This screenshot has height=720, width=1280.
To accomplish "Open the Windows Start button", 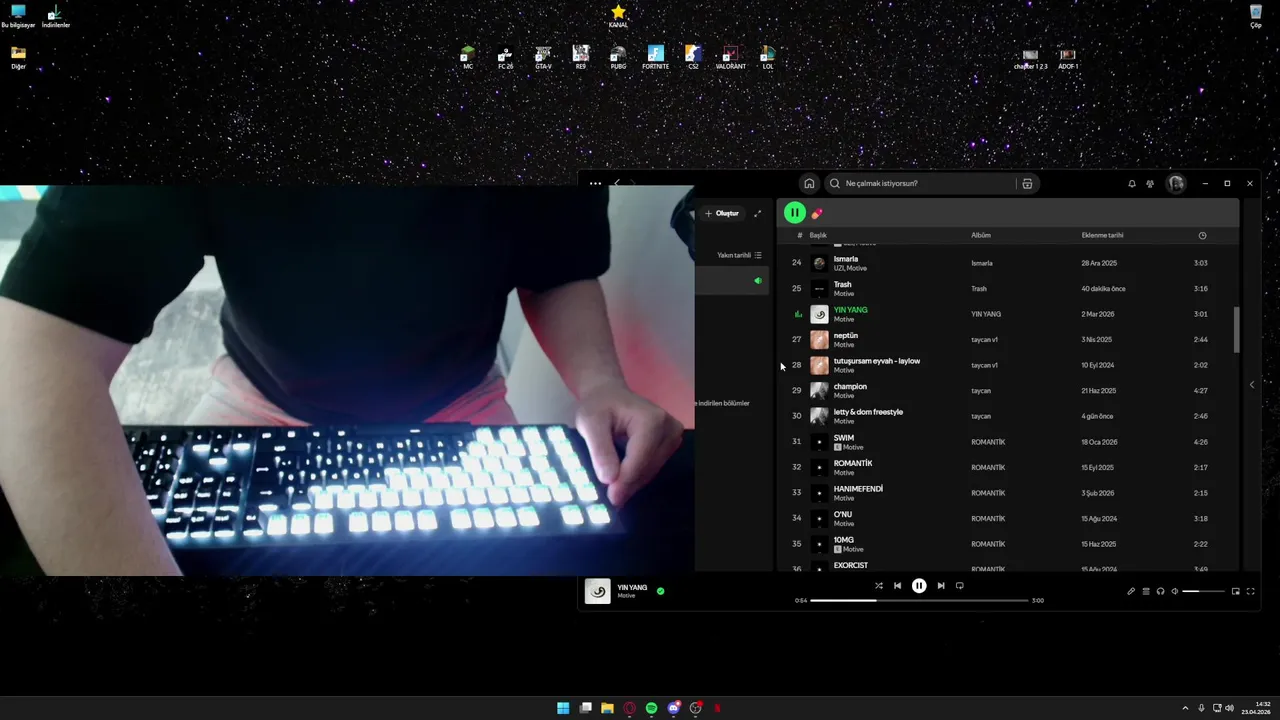I will (x=563, y=708).
